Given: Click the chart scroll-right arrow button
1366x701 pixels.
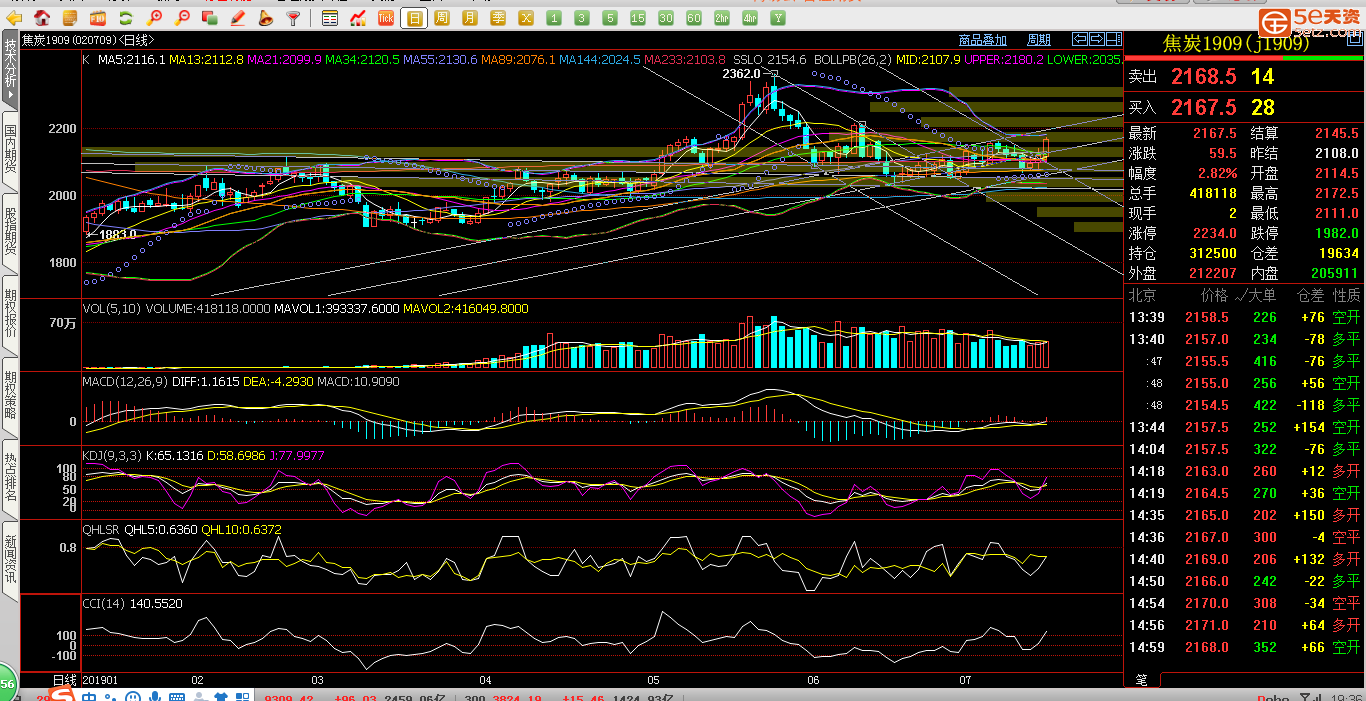Looking at the screenshot, I should pos(1096,39).
